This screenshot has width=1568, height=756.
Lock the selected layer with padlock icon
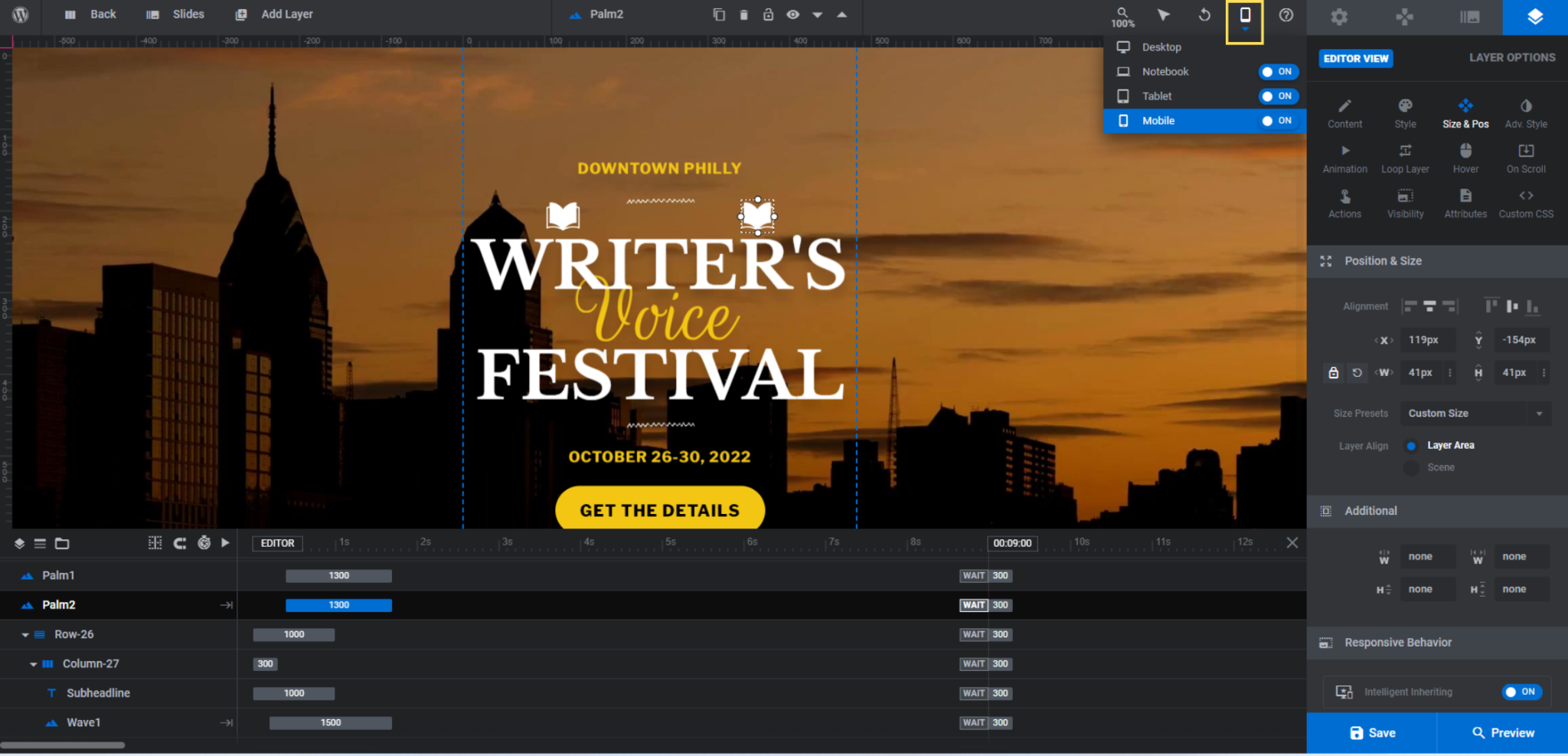pos(768,15)
